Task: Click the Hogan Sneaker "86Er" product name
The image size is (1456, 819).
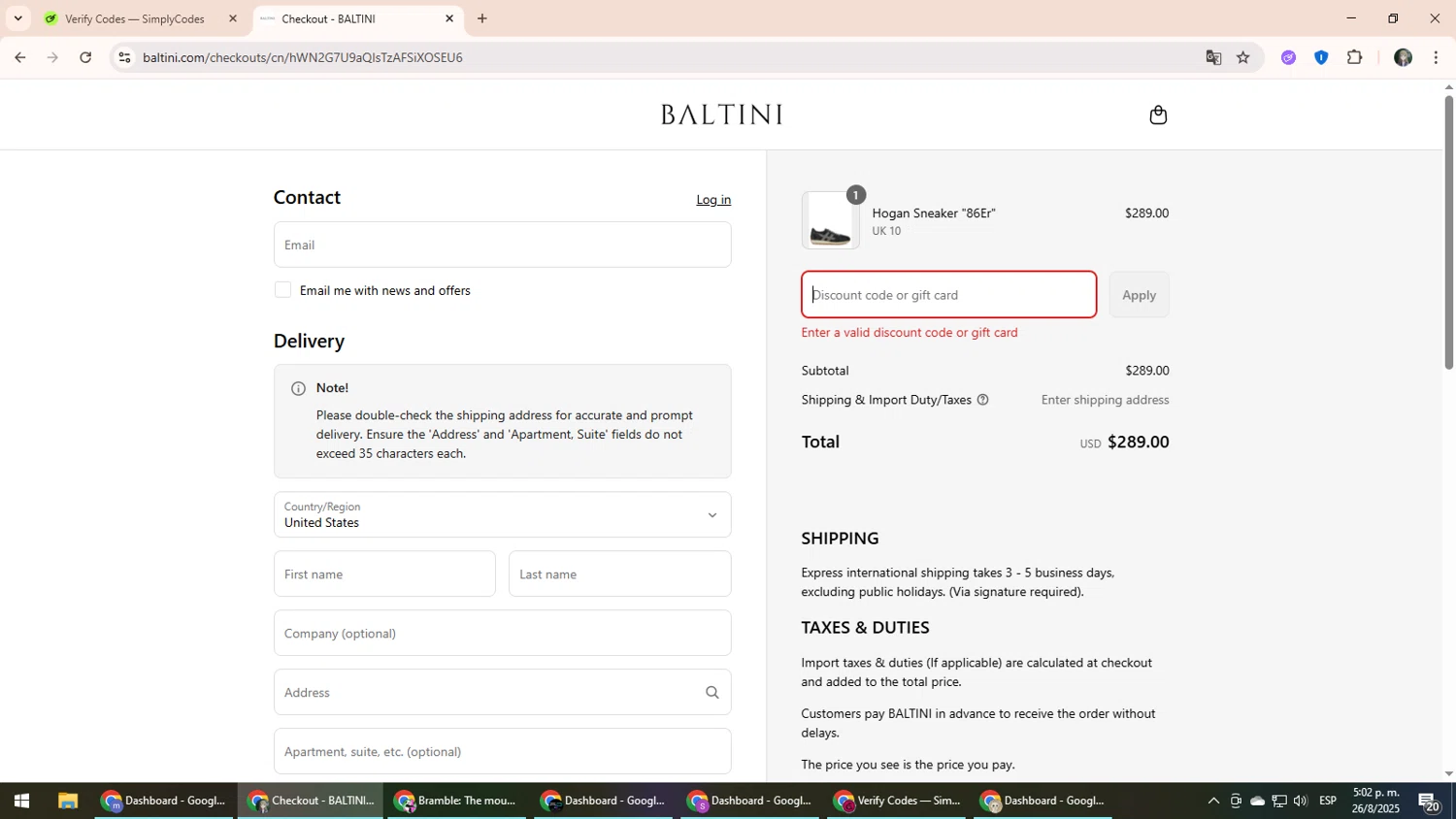Action: point(934,213)
